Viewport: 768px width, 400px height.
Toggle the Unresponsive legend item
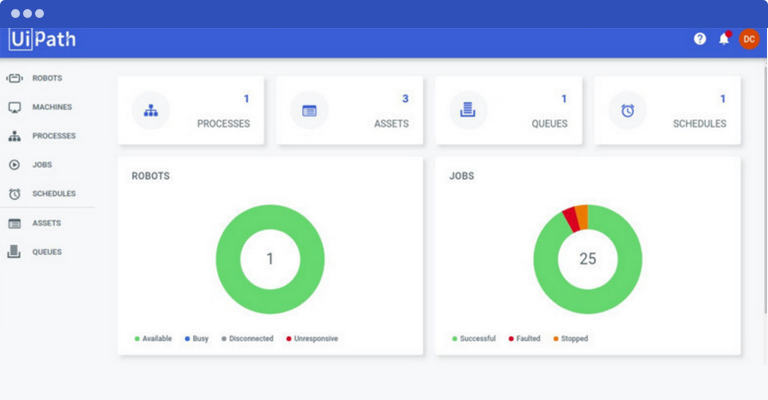pos(312,339)
